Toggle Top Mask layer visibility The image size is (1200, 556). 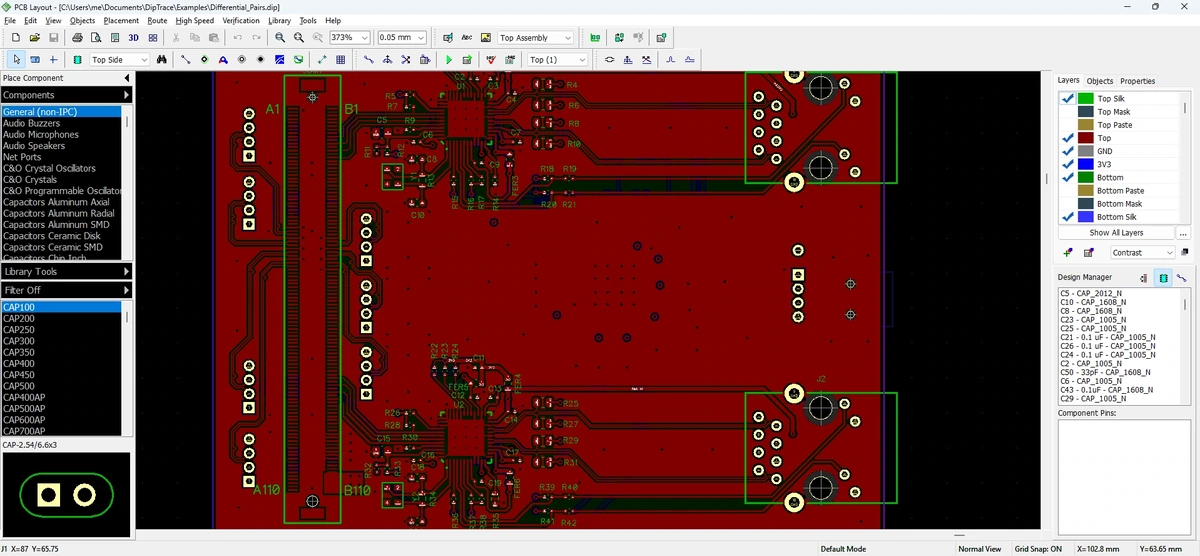pyautogui.click(x=1067, y=112)
